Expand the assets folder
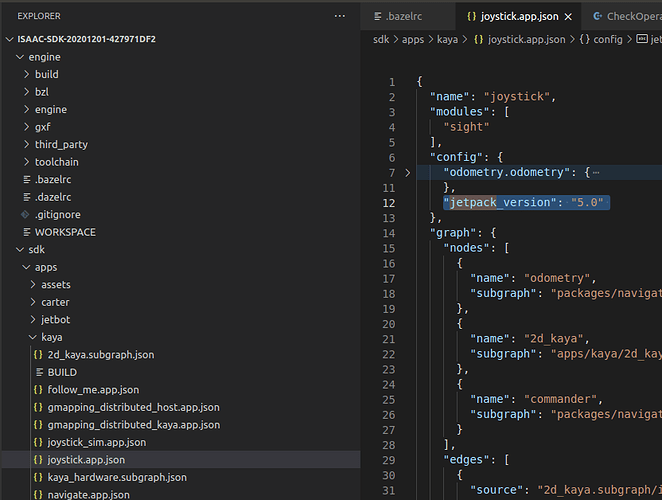The width and height of the screenshot is (662, 500). click(x=33, y=285)
